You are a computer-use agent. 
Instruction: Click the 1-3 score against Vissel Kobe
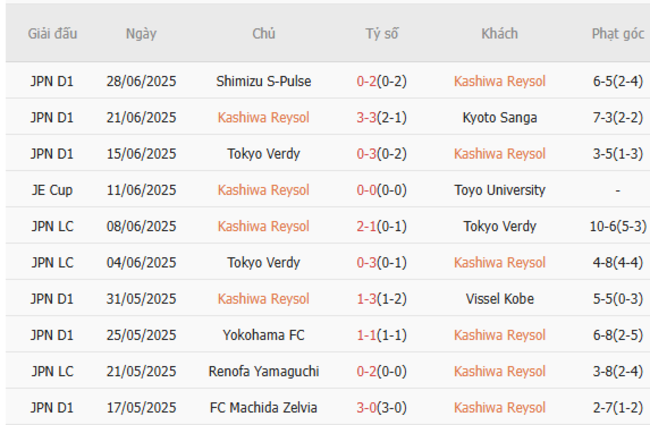pyautogui.click(x=367, y=298)
